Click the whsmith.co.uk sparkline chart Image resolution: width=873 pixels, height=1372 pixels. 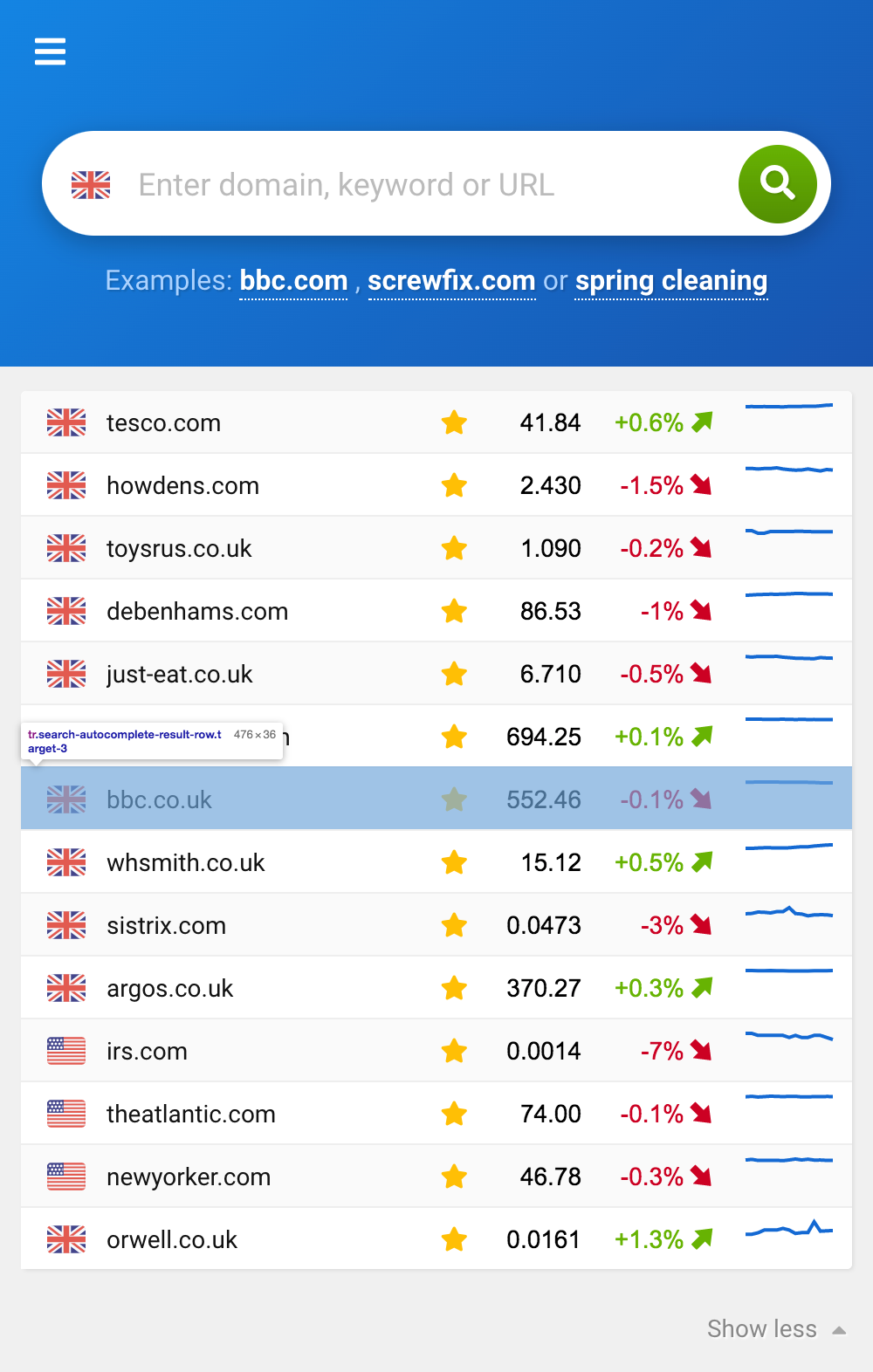coord(788,847)
